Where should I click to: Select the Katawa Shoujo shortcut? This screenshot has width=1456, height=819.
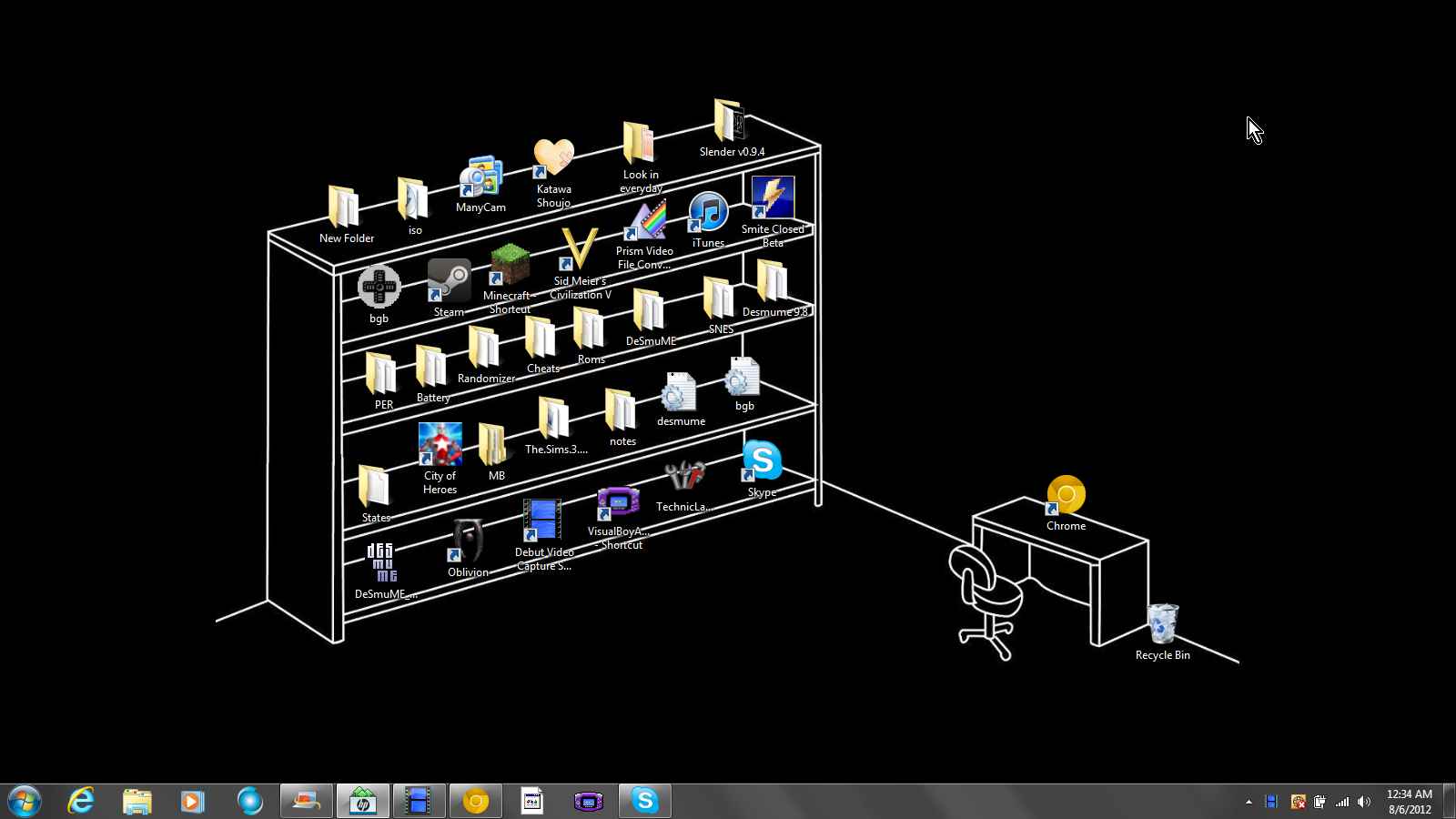point(553,159)
